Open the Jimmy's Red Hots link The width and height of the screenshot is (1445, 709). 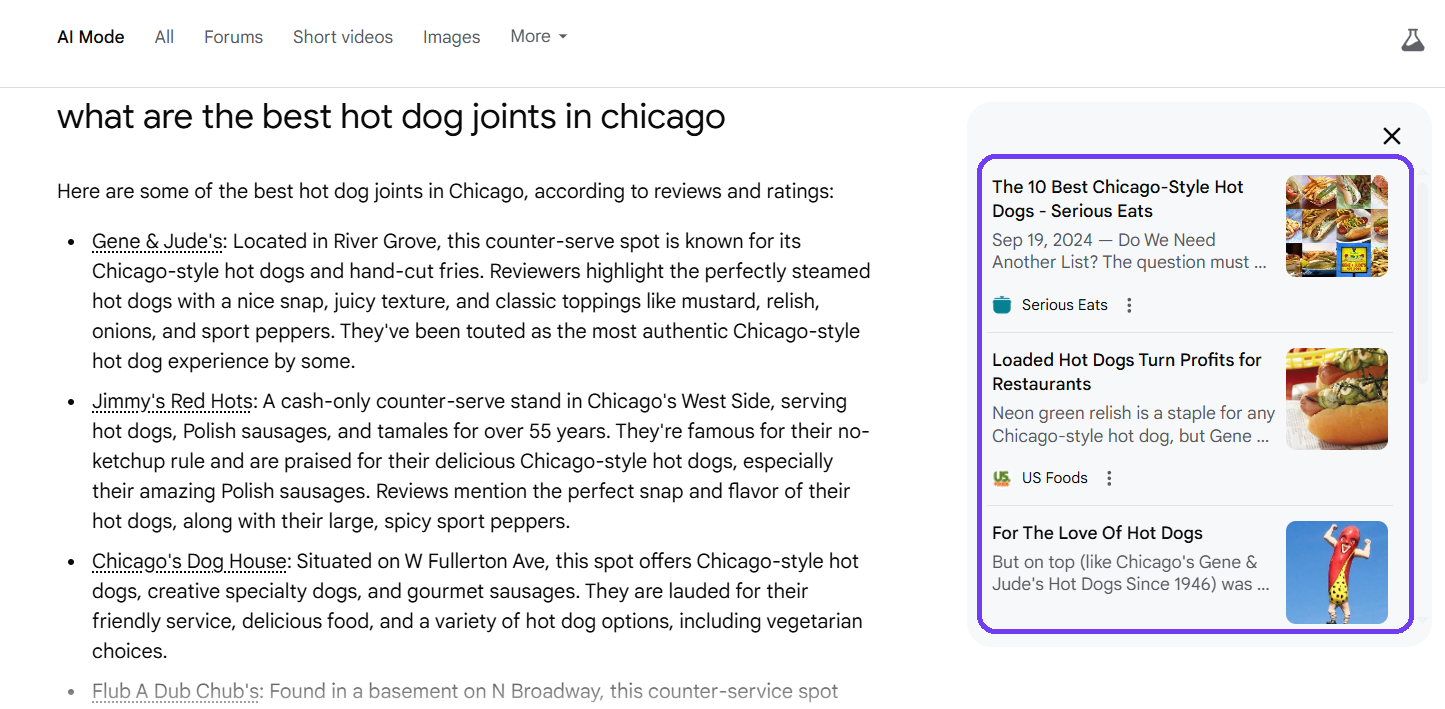pyautogui.click(x=172, y=401)
